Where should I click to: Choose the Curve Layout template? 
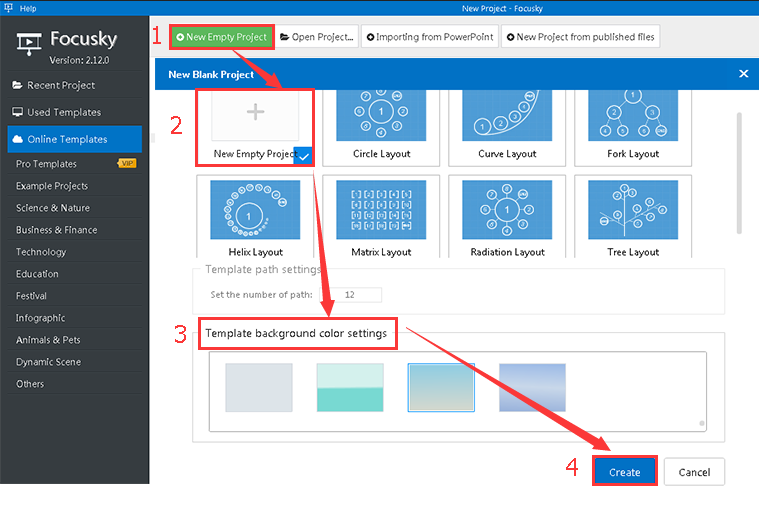507,127
